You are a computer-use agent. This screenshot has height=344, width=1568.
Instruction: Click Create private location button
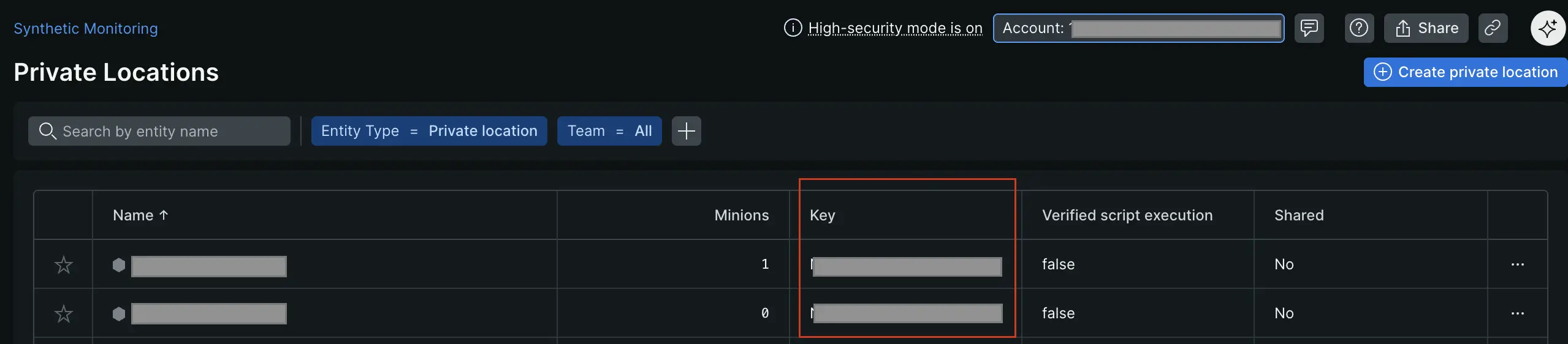pyautogui.click(x=1466, y=72)
